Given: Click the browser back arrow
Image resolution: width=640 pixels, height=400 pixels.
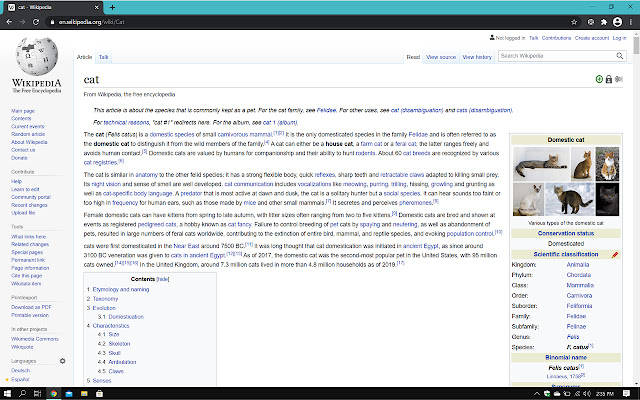Looking at the screenshot, I should pyautogui.click(x=9, y=22).
